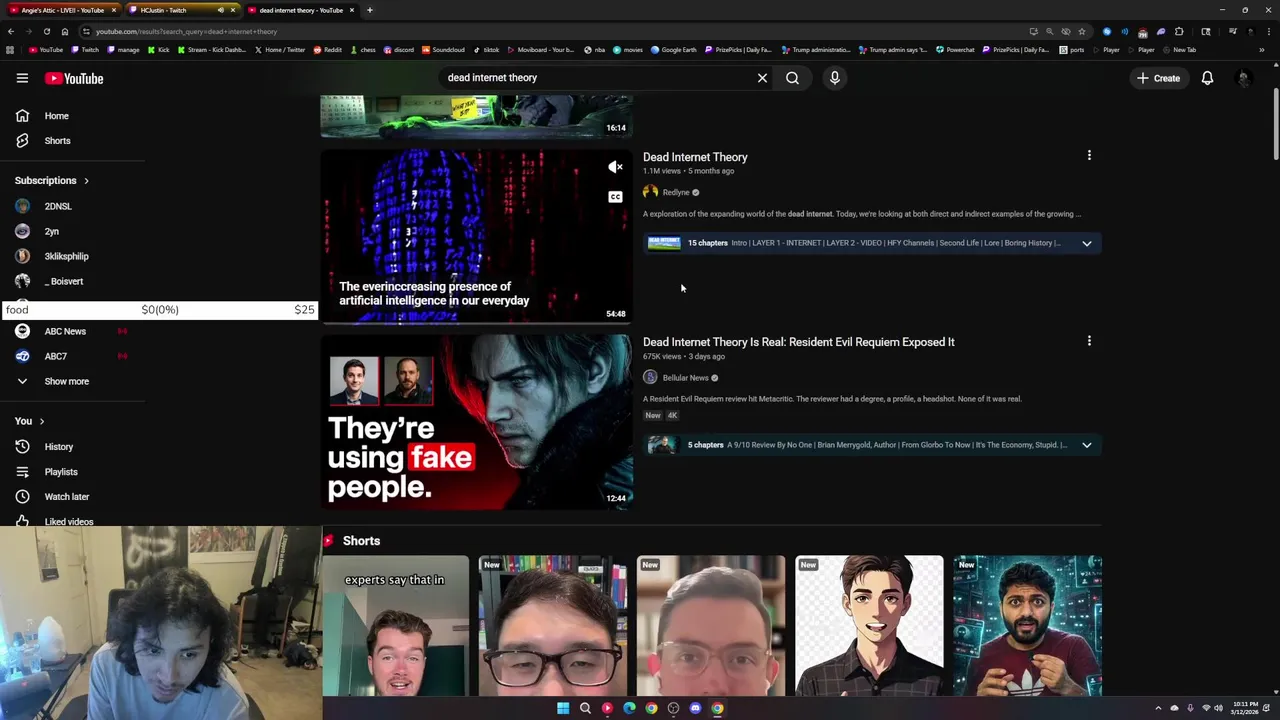Click the Create button

click(x=1158, y=78)
